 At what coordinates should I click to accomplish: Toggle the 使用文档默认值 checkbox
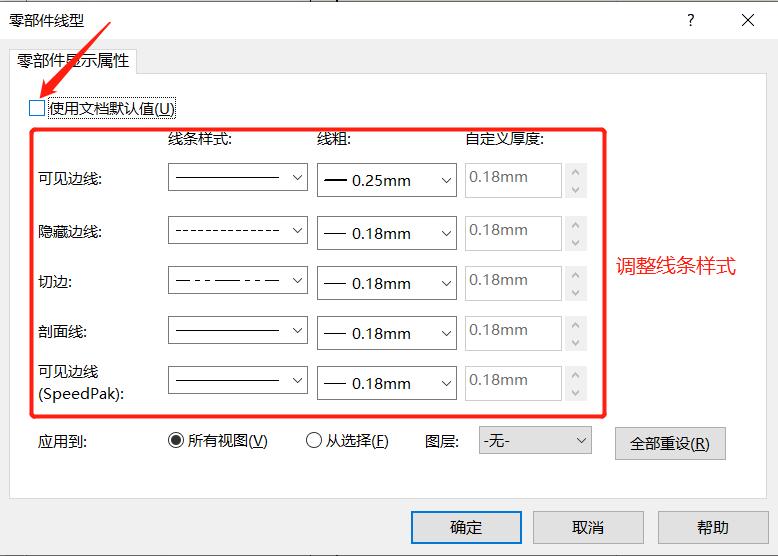(x=37, y=108)
